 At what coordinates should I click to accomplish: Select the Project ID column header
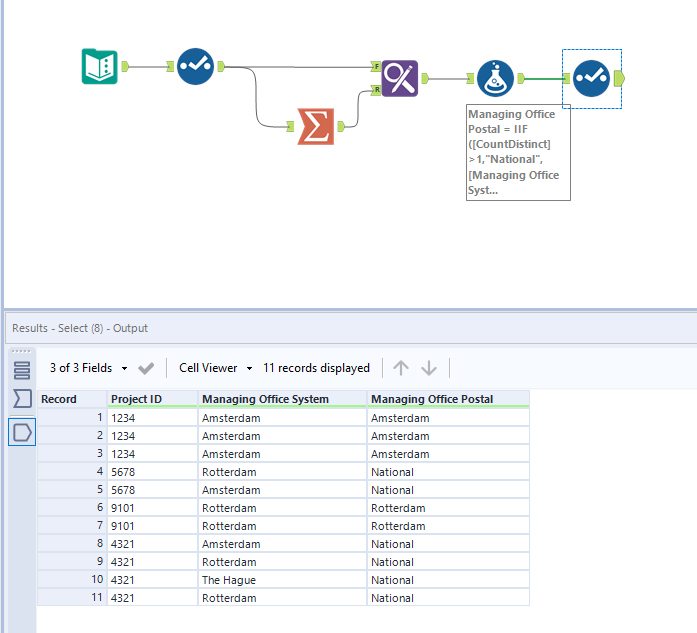152,399
